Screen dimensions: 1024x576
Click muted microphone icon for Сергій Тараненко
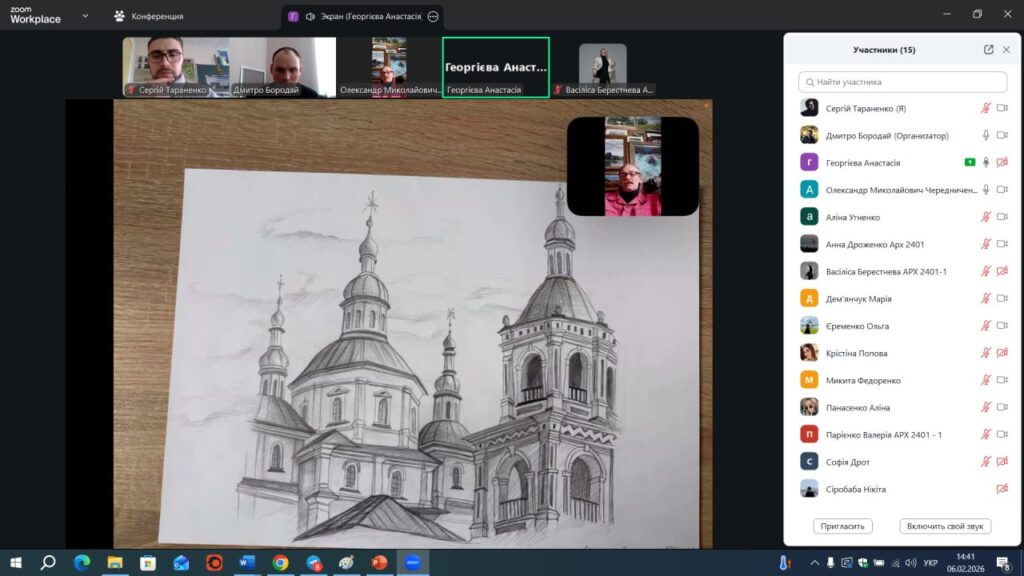986,108
